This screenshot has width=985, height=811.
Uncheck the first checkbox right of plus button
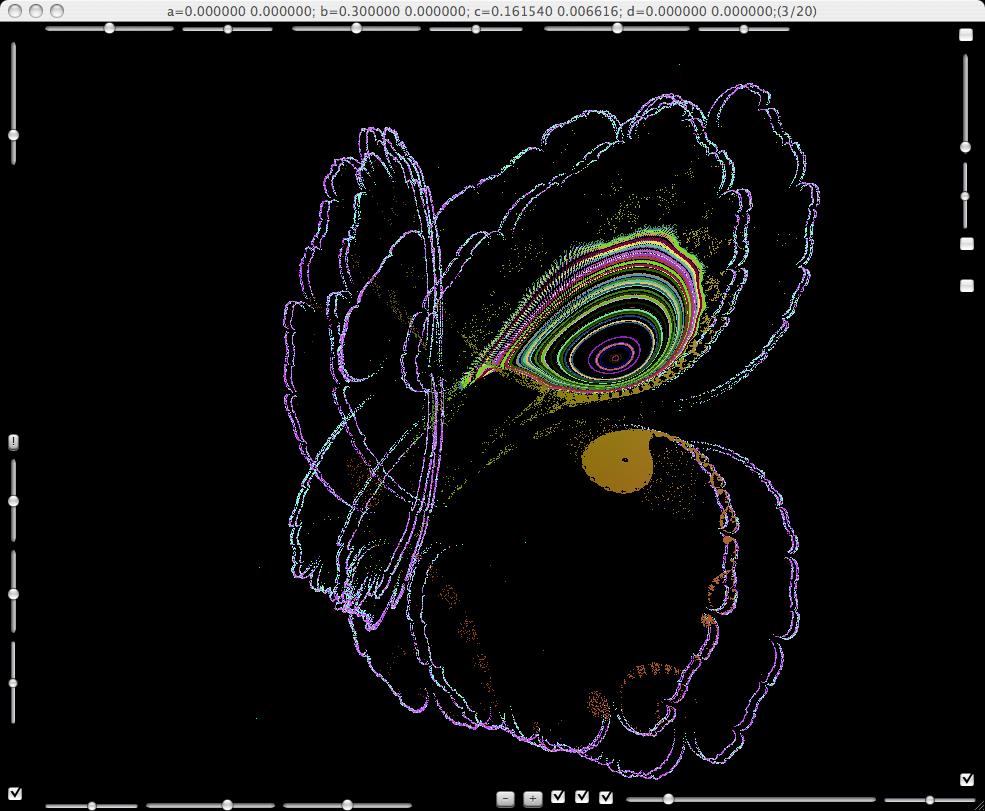click(x=558, y=797)
